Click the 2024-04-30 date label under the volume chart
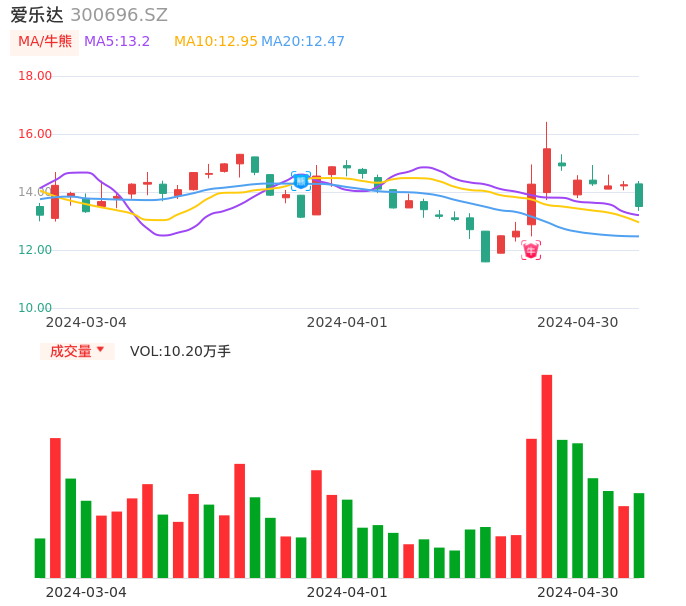This screenshot has height=606, width=686. coord(577,592)
